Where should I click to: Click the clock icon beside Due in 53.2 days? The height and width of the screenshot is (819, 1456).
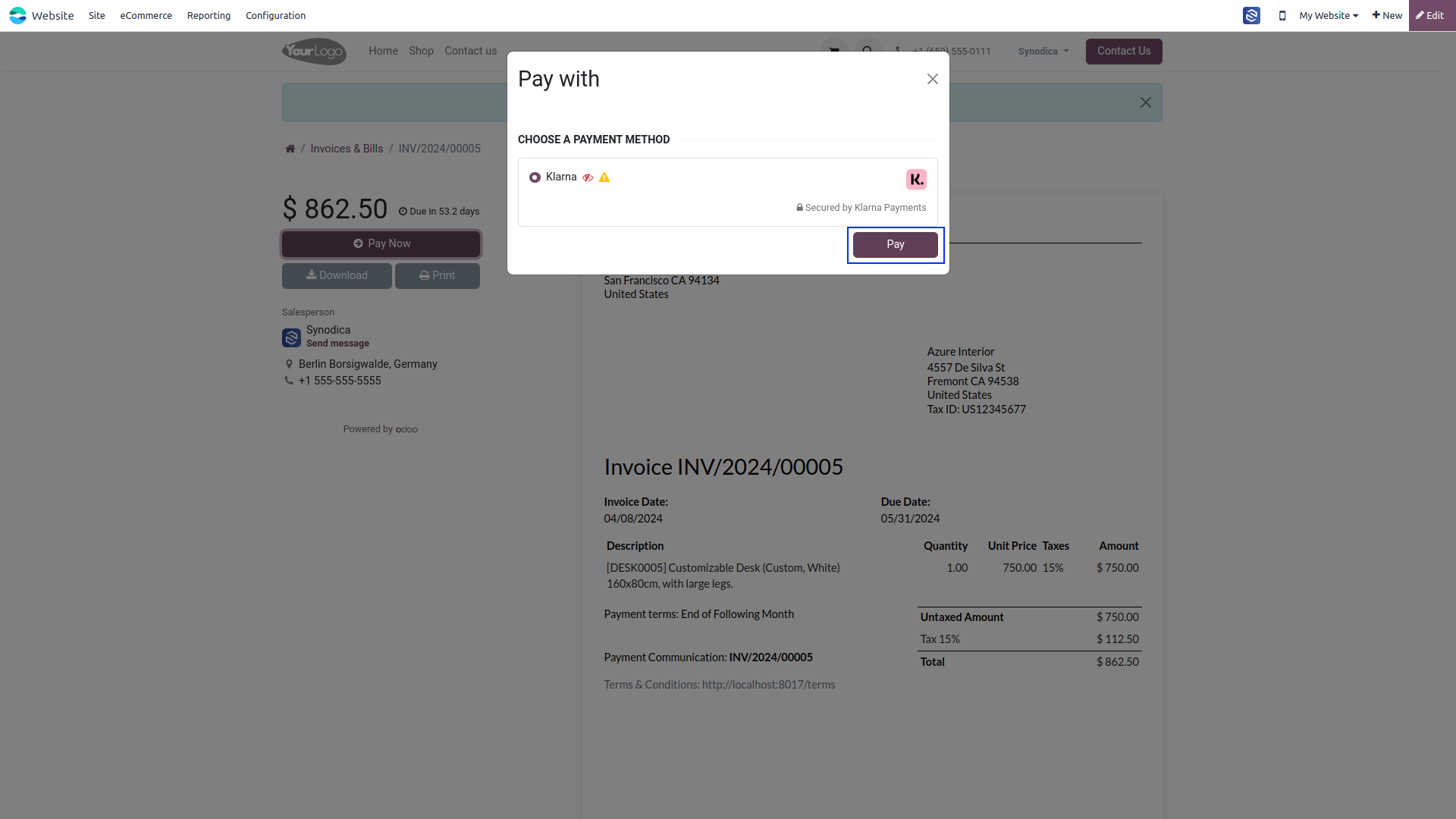click(x=403, y=212)
